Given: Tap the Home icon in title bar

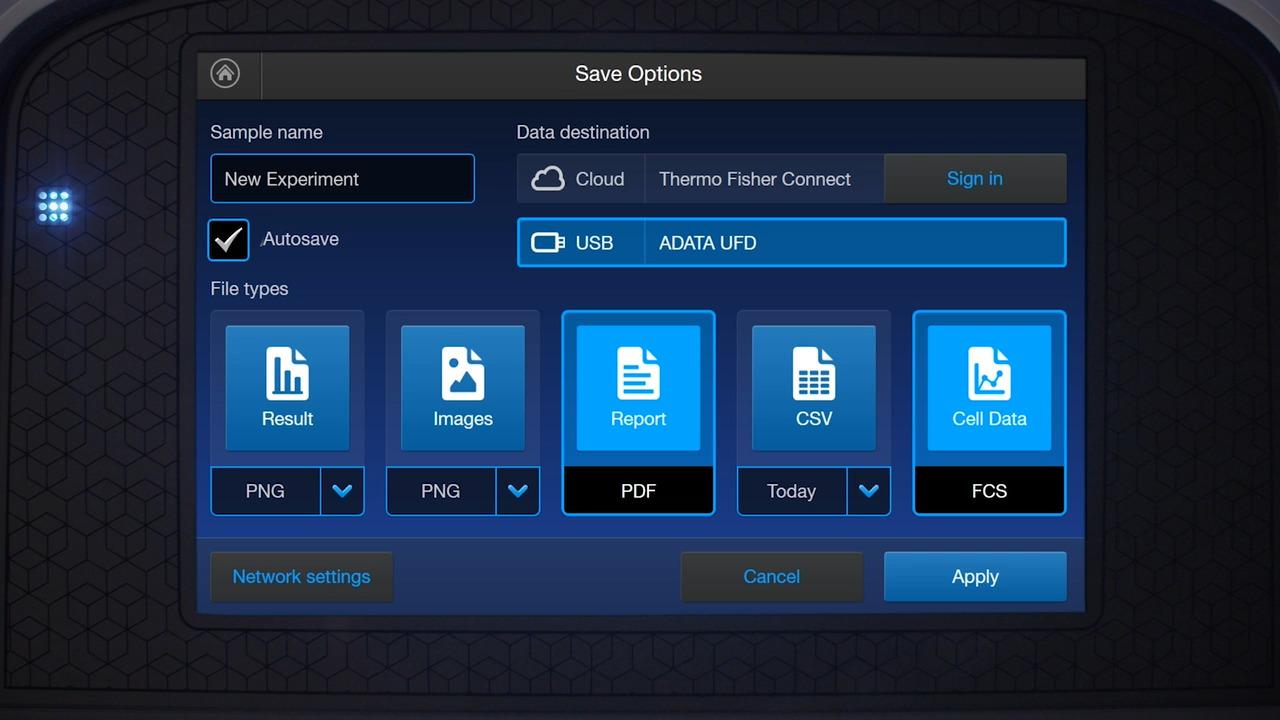Looking at the screenshot, I should click(x=225, y=74).
